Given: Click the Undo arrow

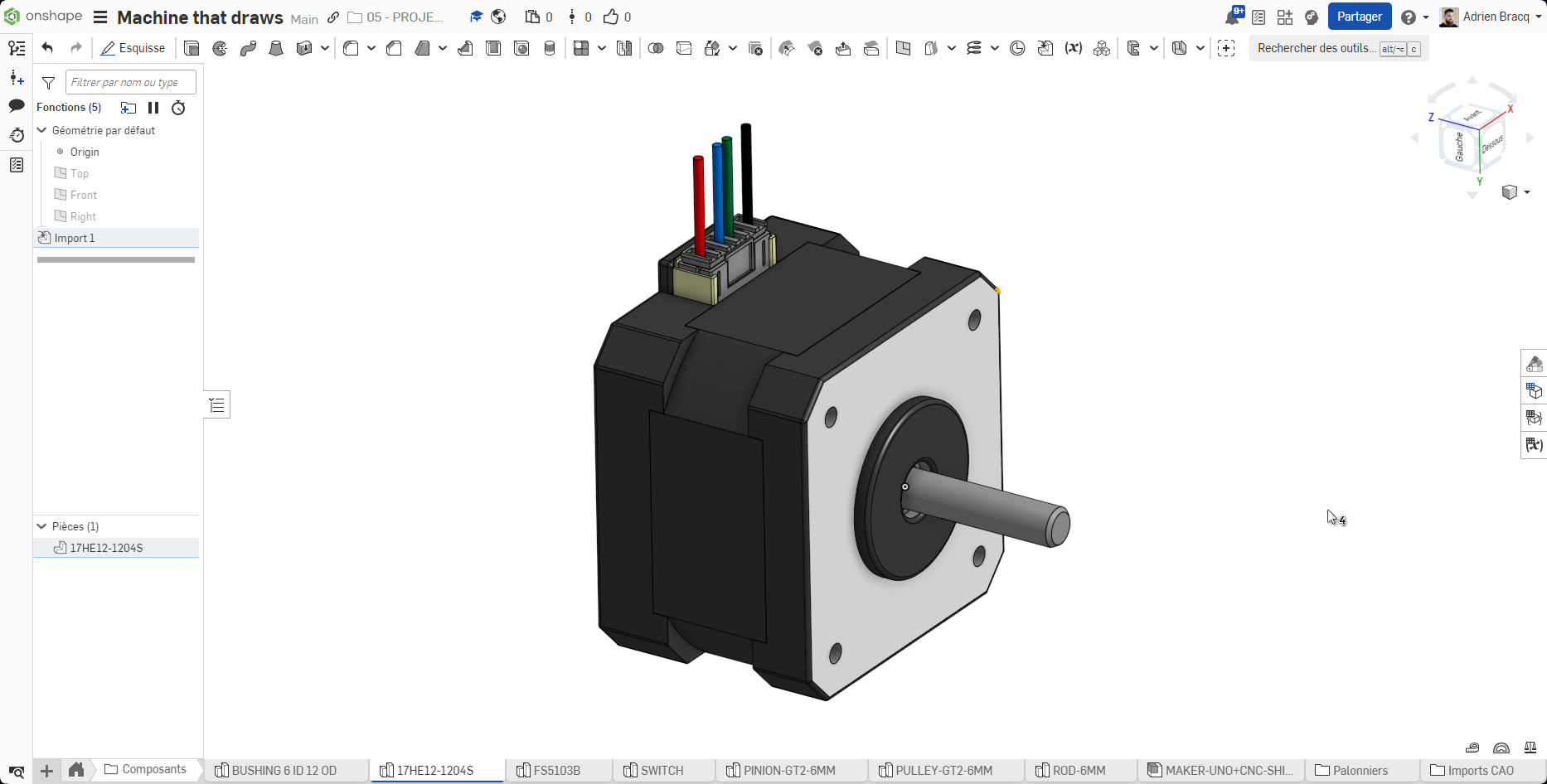Looking at the screenshot, I should tap(47, 48).
